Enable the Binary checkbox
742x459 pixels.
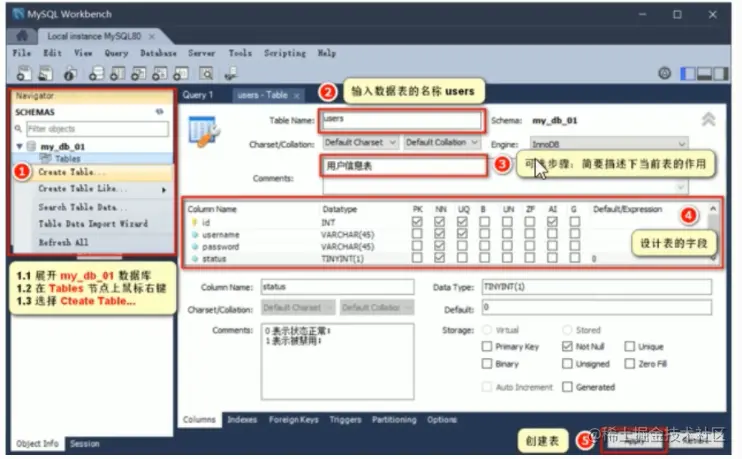tap(486, 363)
